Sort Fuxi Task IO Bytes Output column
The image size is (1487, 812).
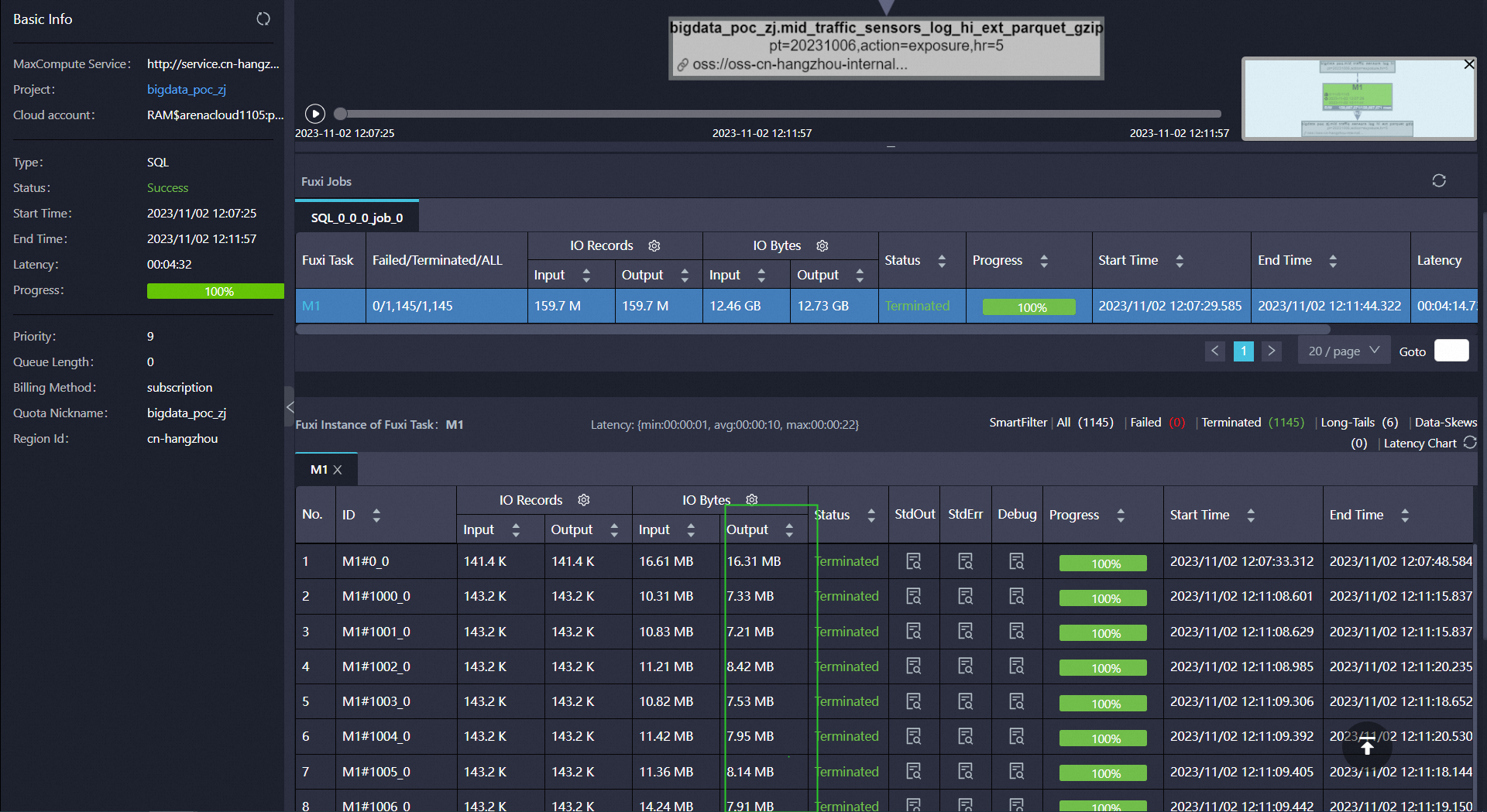tap(860, 275)
